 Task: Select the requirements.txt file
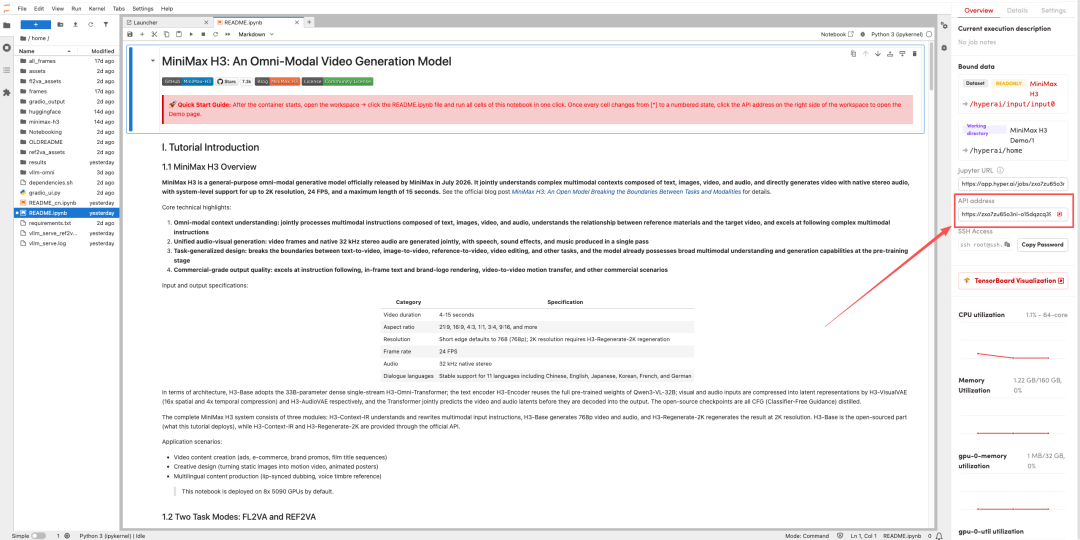[67, 223]
